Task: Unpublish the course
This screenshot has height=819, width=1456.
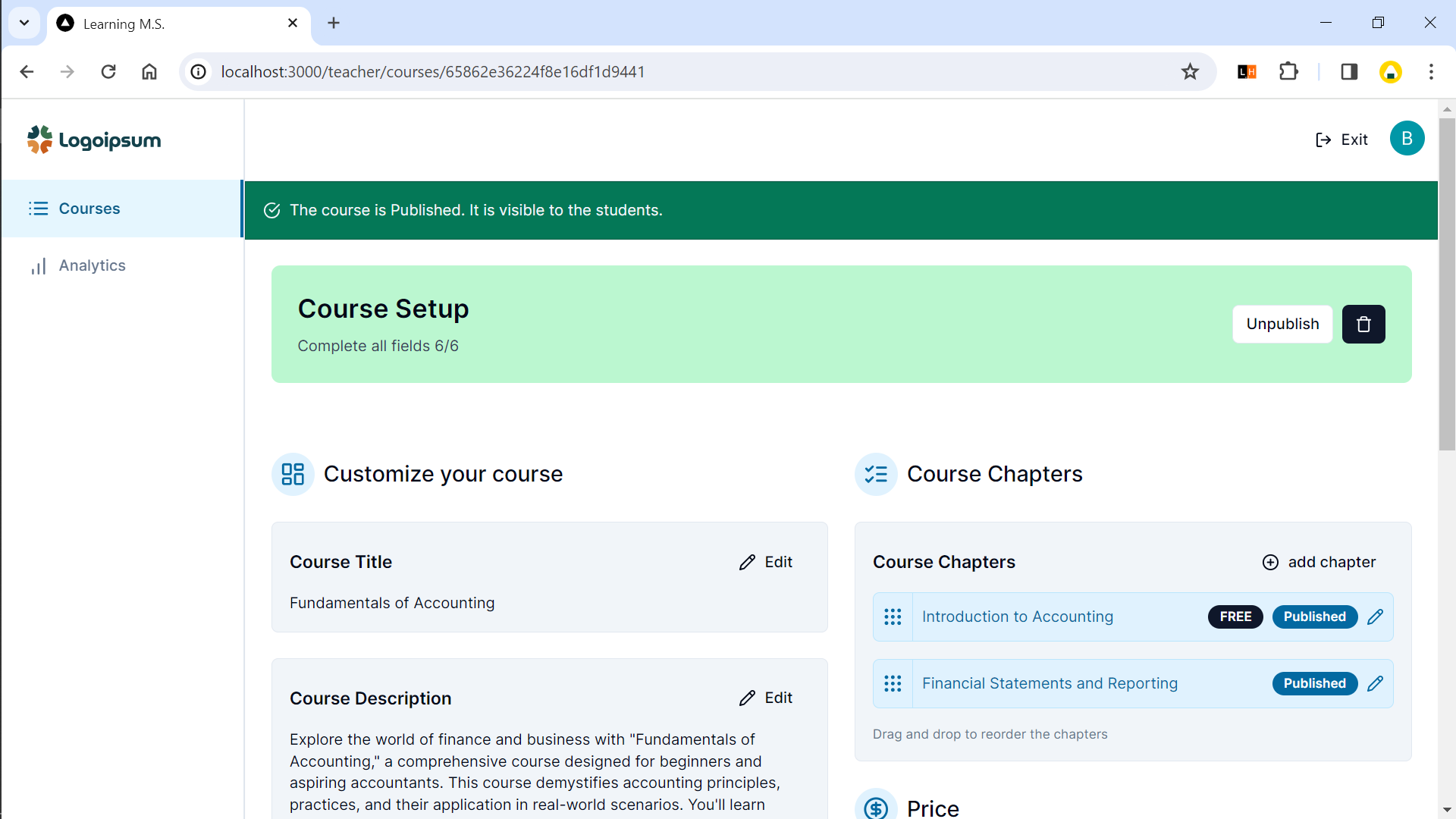Action: (1282, 324)
